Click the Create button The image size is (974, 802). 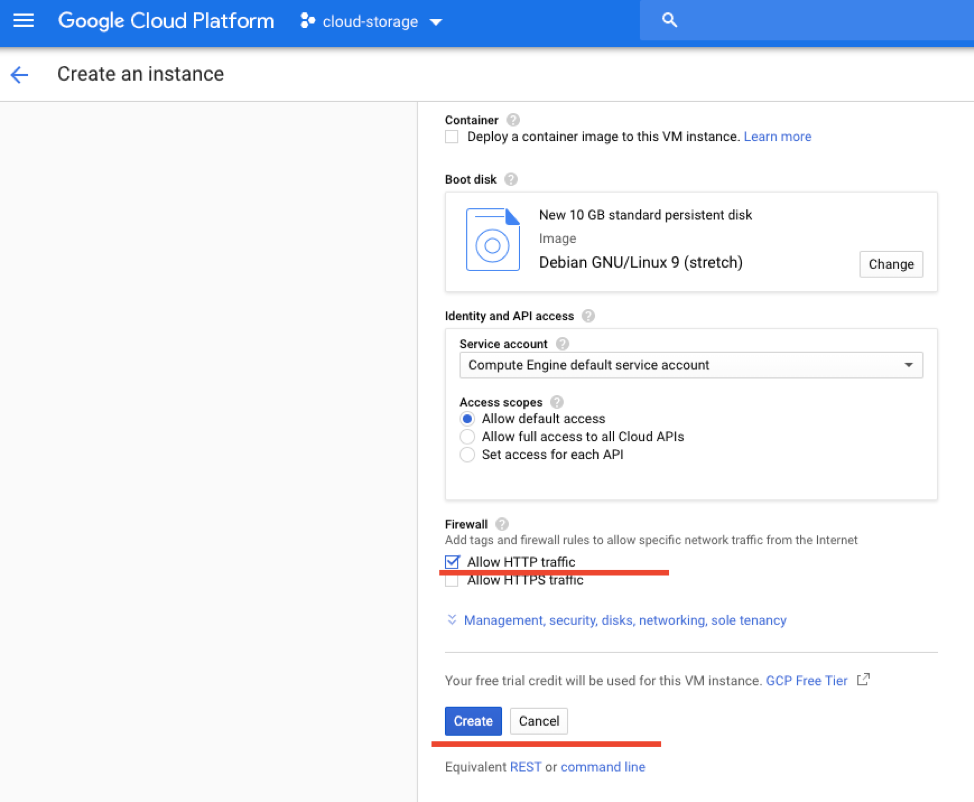click(x=473, y=721)
